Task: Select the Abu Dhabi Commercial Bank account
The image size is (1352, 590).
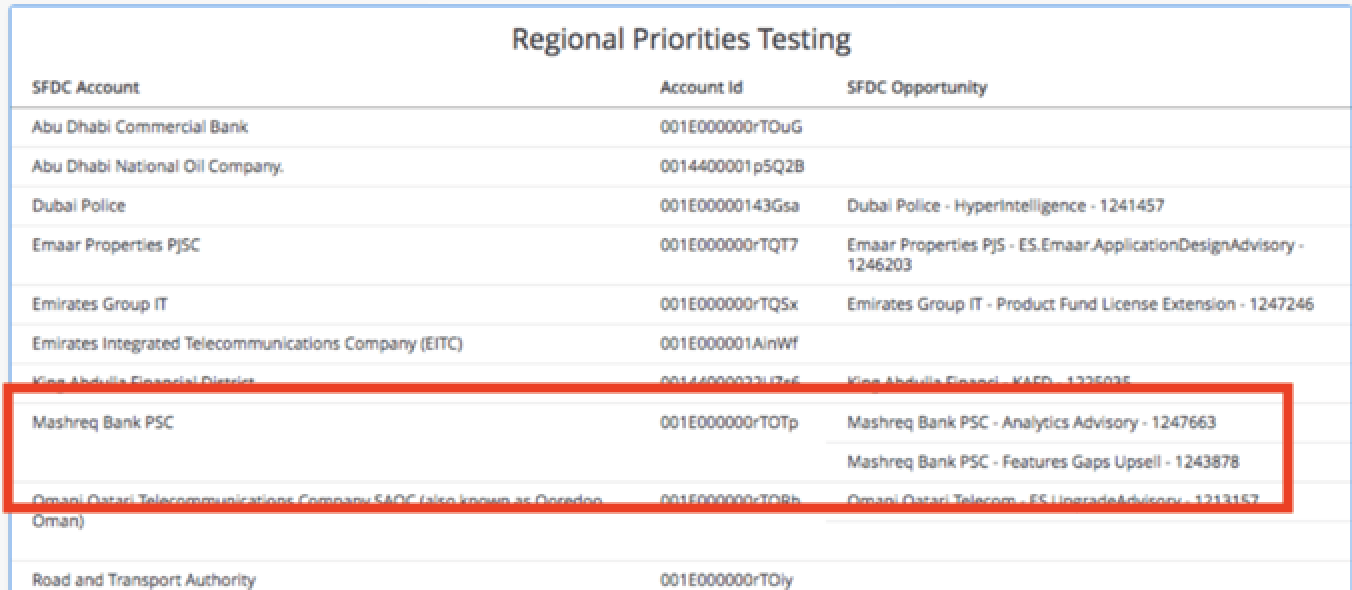Action: [x=140, y=127]
